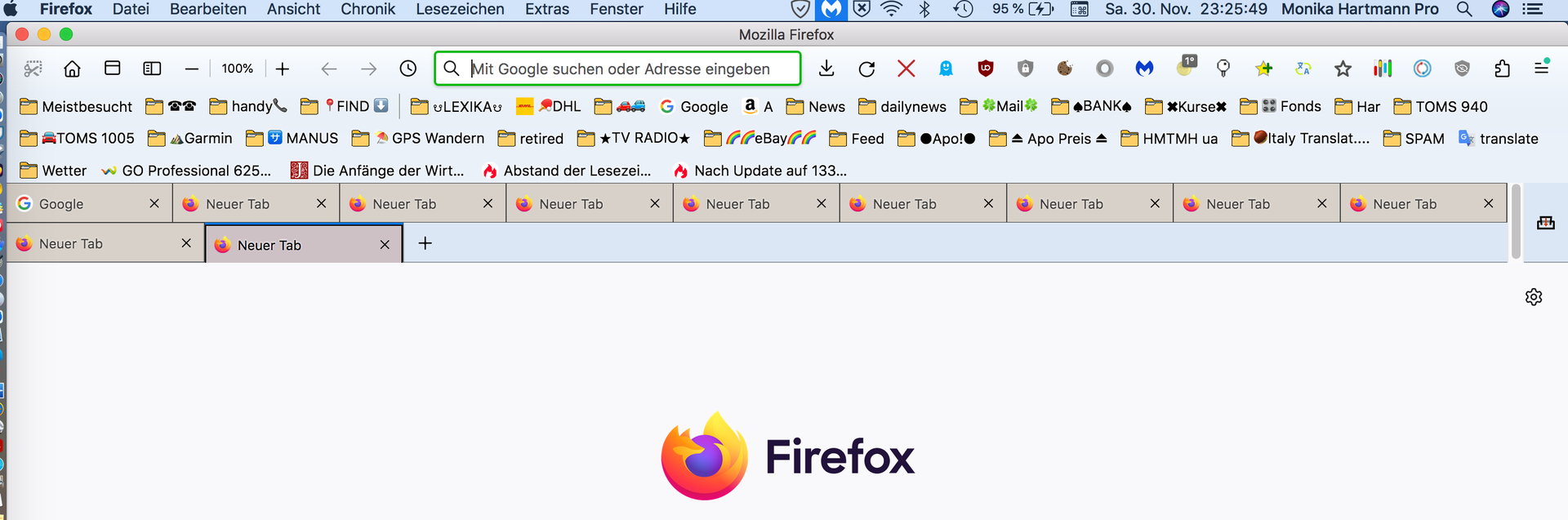Screen dimensions: 1568x520
Task: Open the tab overview window icon
Action: tap(113, 69)
